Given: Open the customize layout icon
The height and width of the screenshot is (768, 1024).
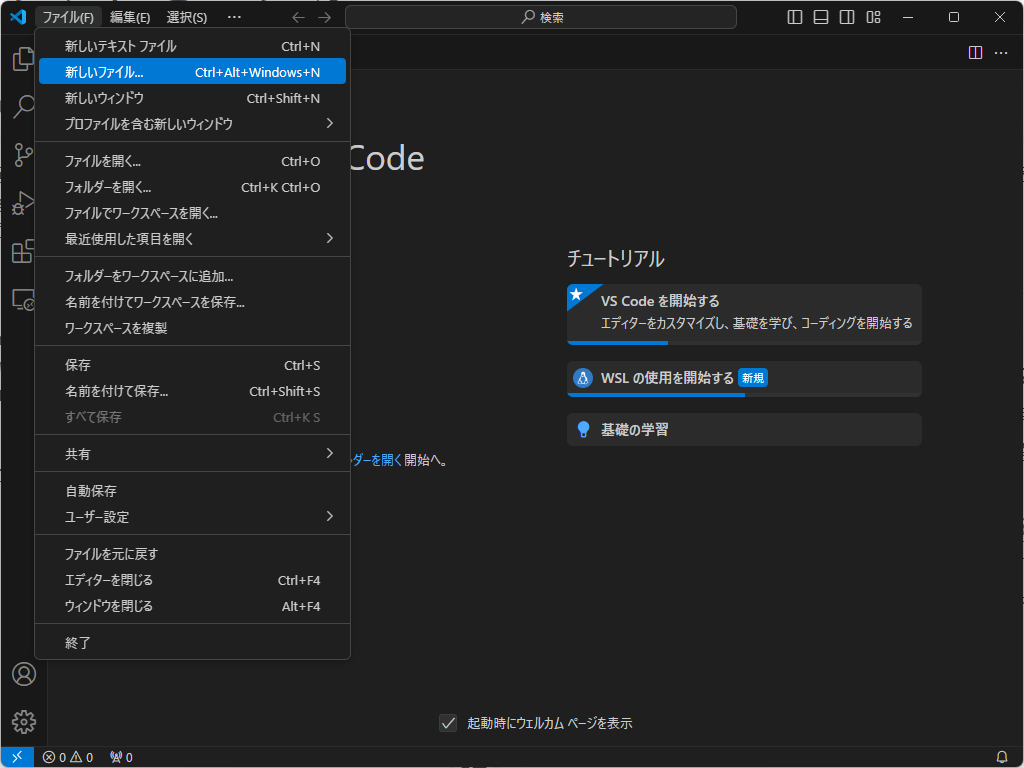Looking at the screenshot, I should 873,17.
